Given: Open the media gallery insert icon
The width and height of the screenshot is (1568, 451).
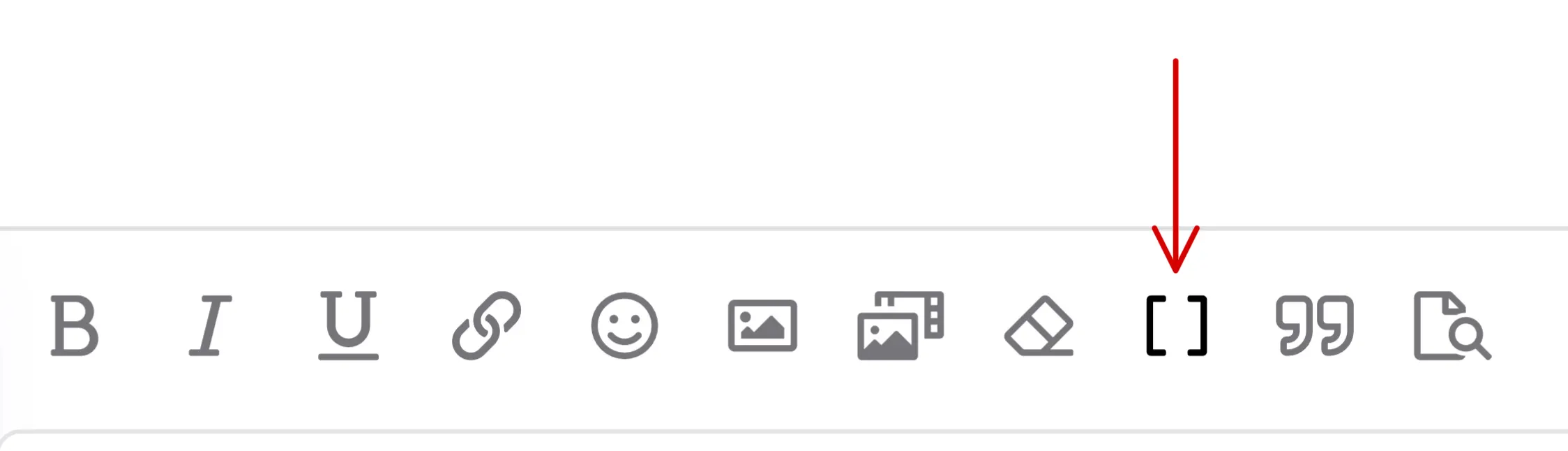Looking at the screenshot, I should tap(900, 325).
